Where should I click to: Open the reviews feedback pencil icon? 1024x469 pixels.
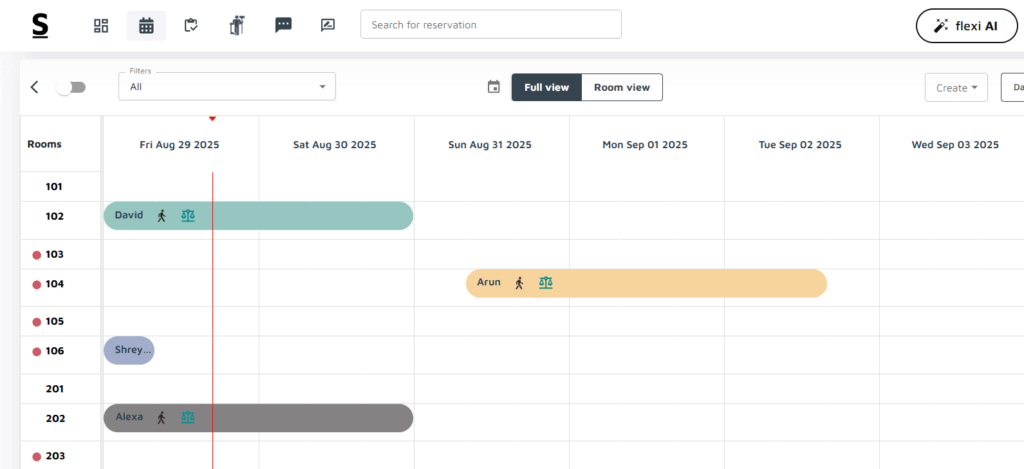328,25
